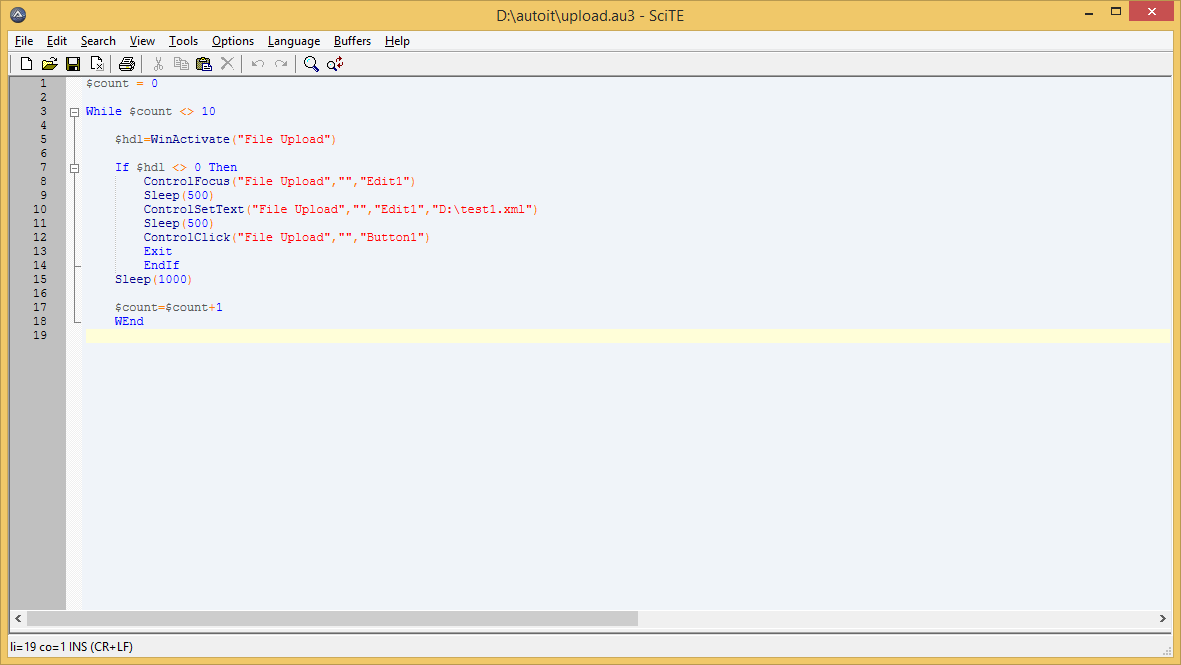This screenshot has width=1181, height=665.
Task: Select the Copy icon on the toolbar
Action: [181, 63]
